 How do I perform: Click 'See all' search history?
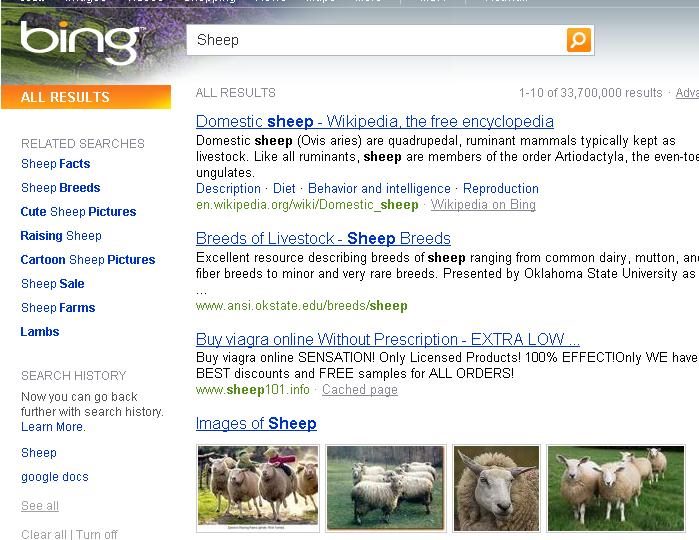(40, 506)
